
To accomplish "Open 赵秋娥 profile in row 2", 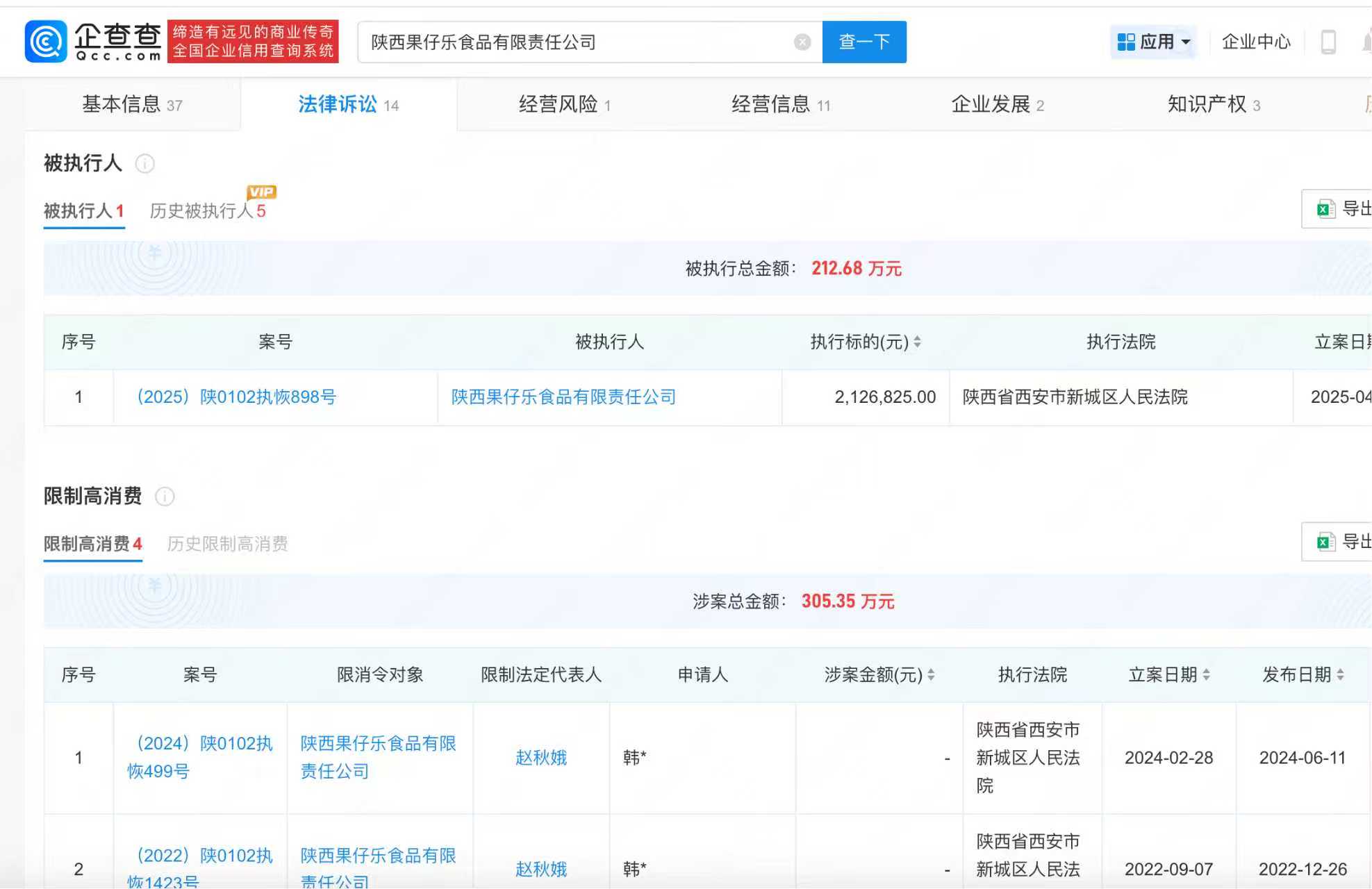I will (x=541, y=870).
